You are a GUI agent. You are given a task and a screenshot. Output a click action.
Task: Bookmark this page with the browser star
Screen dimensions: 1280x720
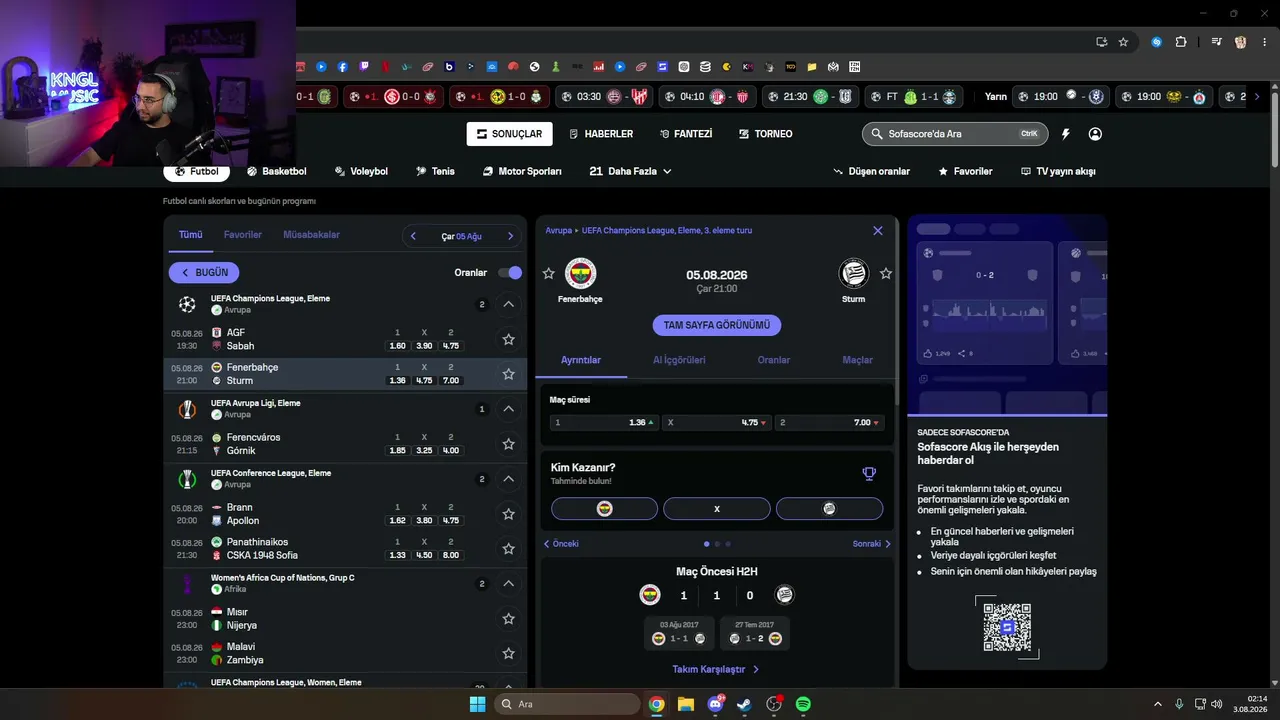pos(1123,42)
